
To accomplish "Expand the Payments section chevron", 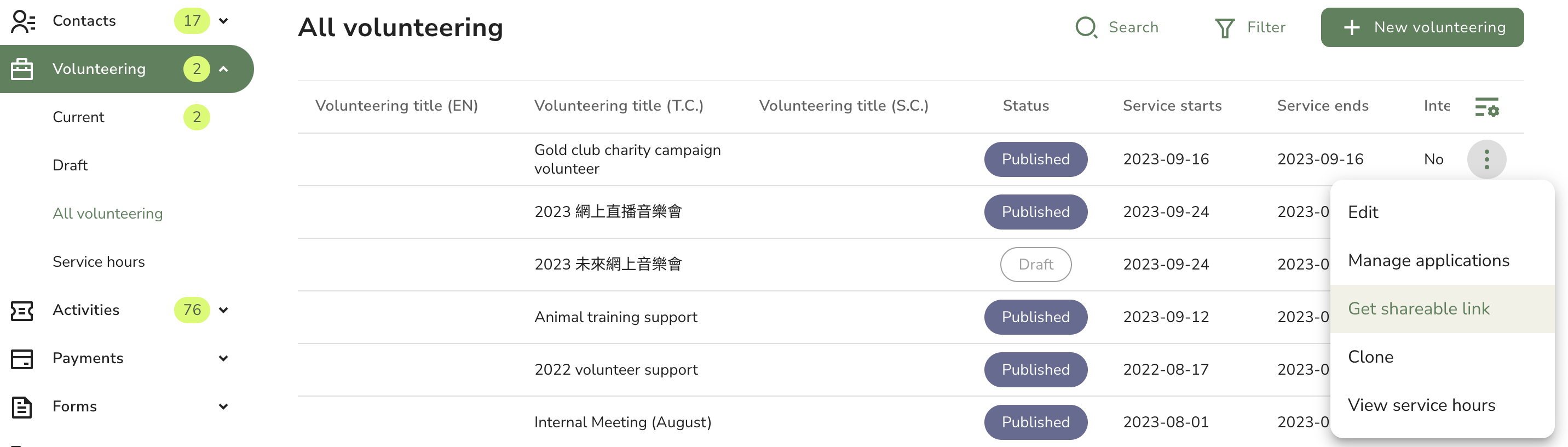I will [223, 359].
